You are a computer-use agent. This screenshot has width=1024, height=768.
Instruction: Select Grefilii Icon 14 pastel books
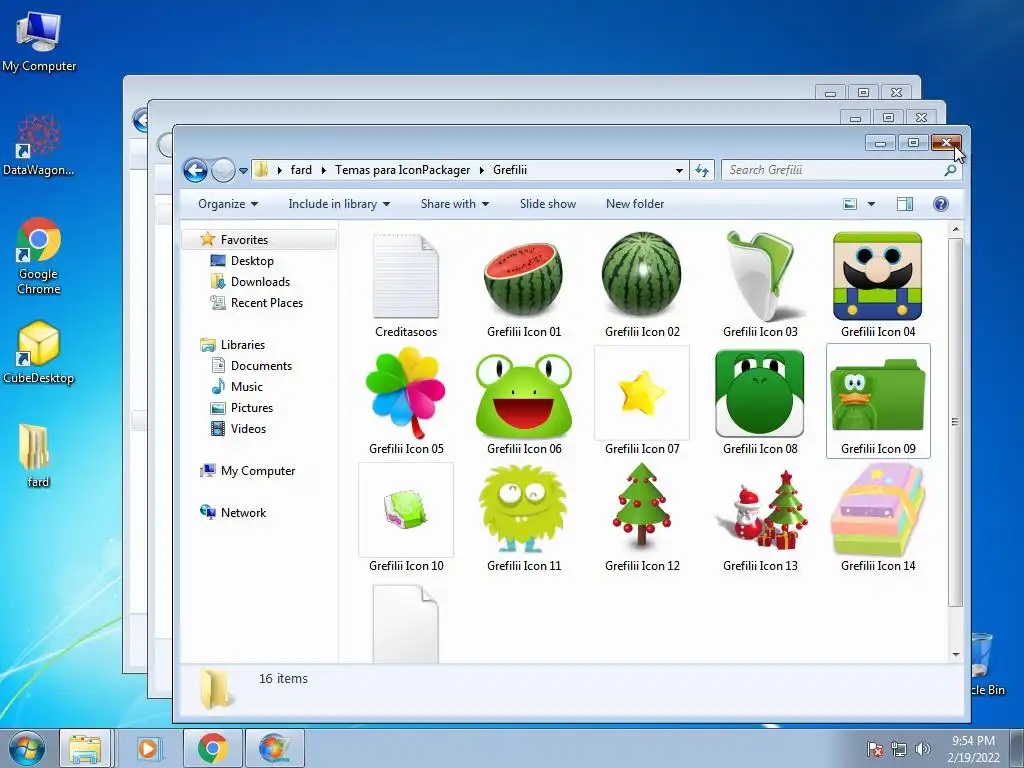coord(878,519)
